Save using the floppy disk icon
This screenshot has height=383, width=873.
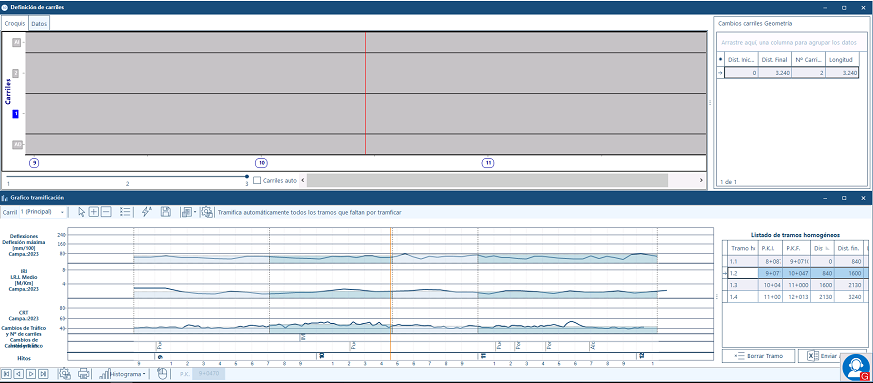pos(165,212)
